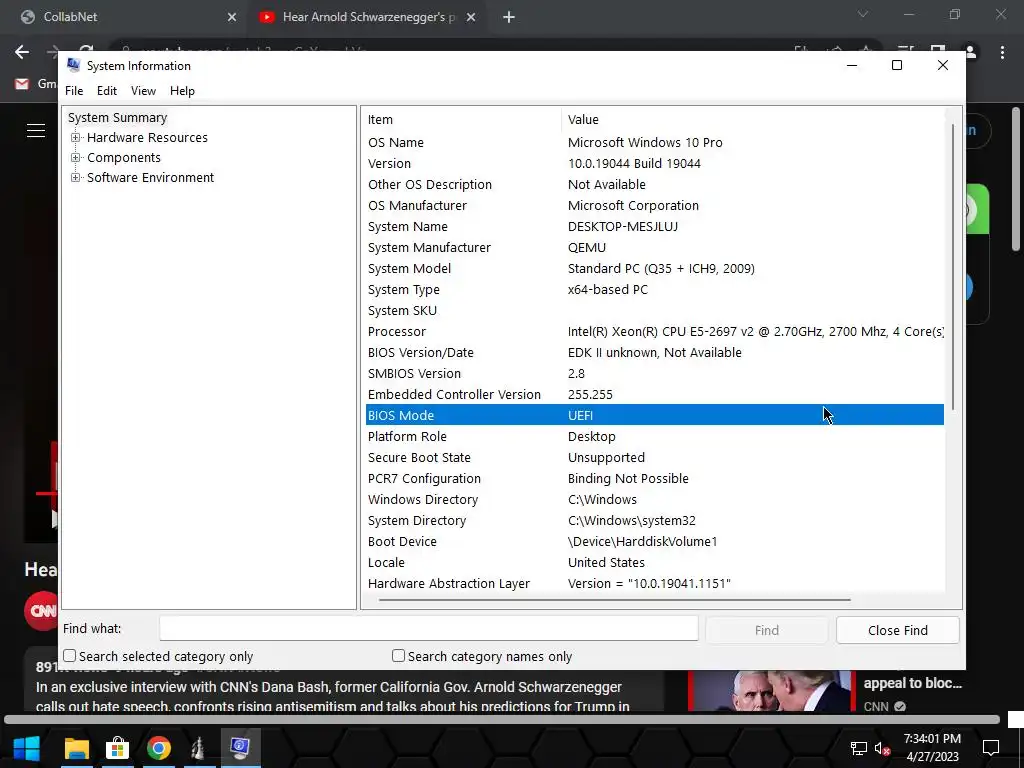Select the System Model row
1024x768 pixels.
tap(655, 268)
